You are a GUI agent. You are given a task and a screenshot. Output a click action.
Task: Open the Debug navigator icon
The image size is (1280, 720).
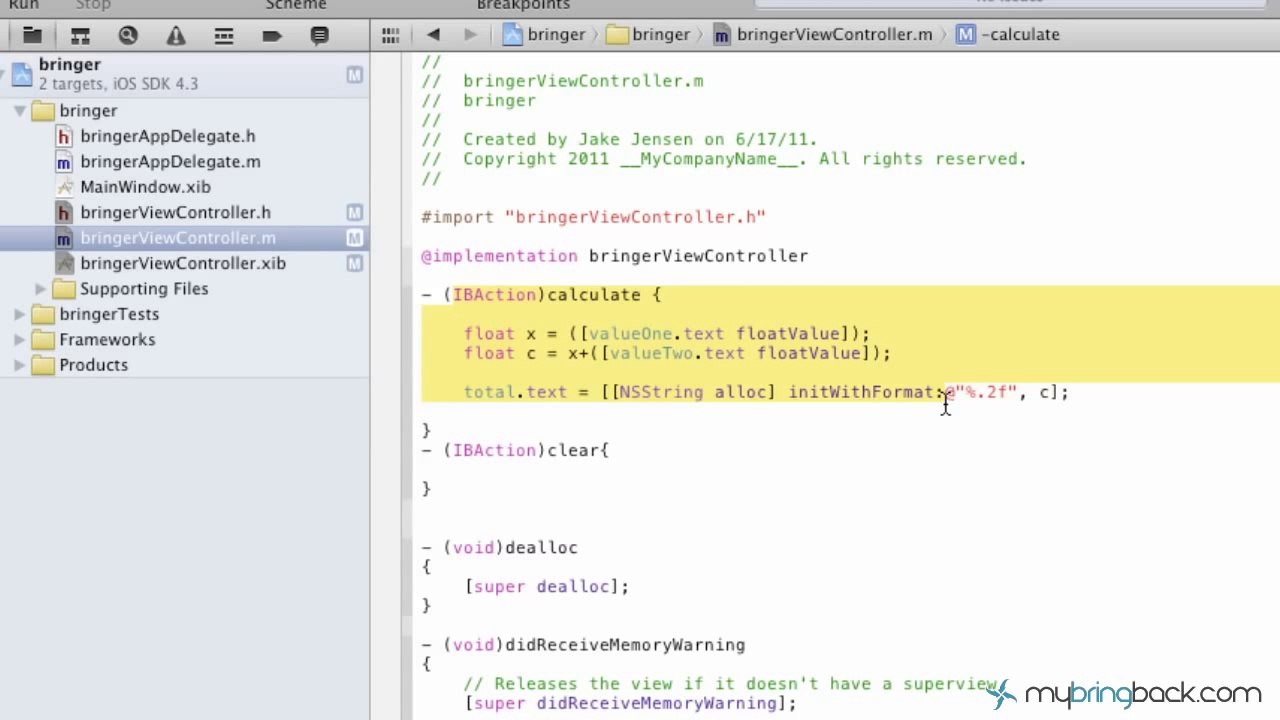coord(224,36)
